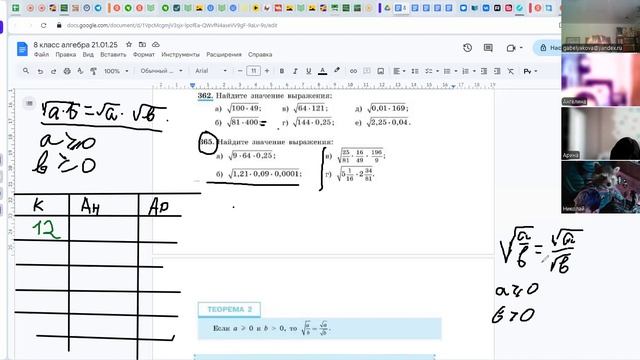This screenshot has height=360, width=640.
Task: Search the menus magnifier icon
Action: click(26, 71)
